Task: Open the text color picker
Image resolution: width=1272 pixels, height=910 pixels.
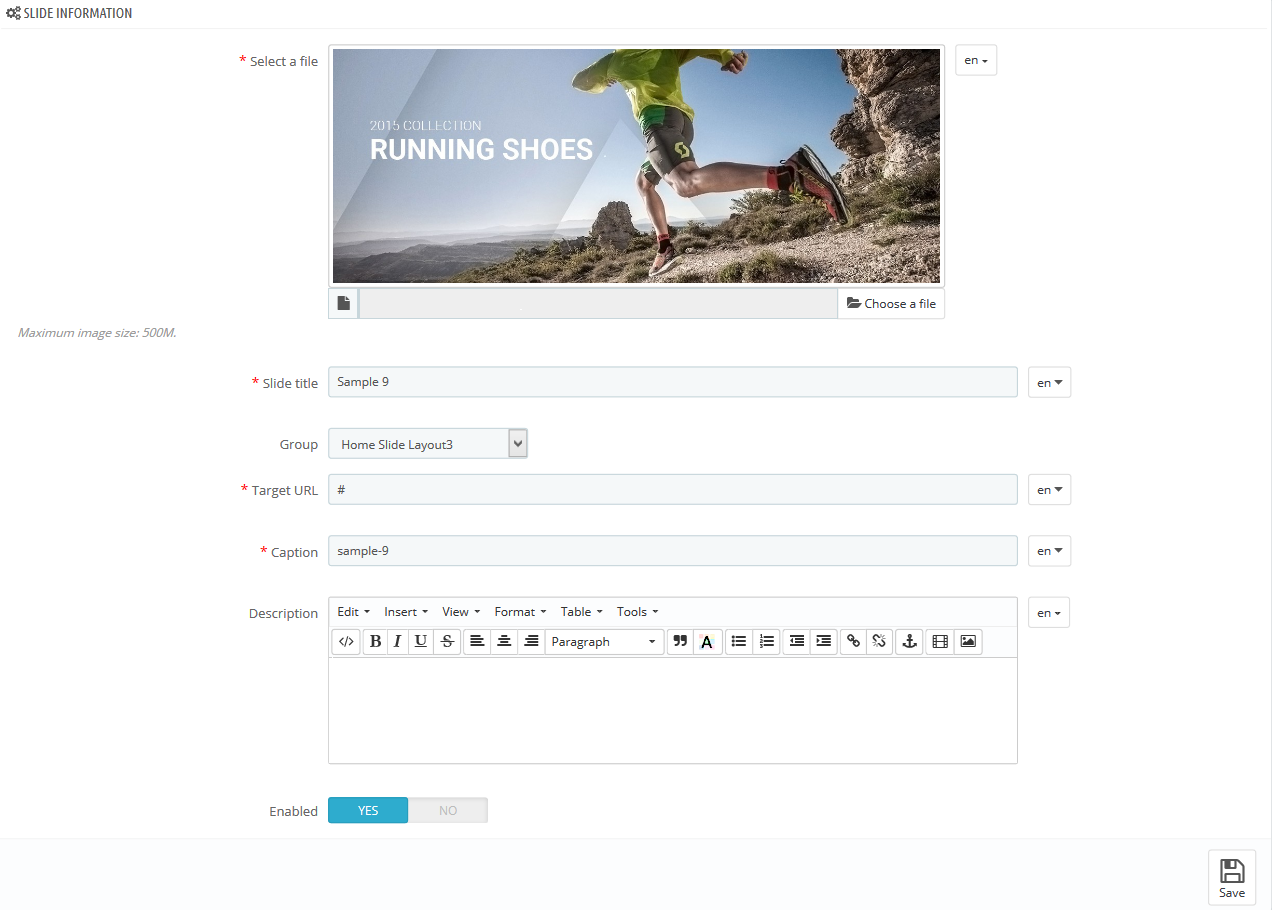Action: (707, 642)
